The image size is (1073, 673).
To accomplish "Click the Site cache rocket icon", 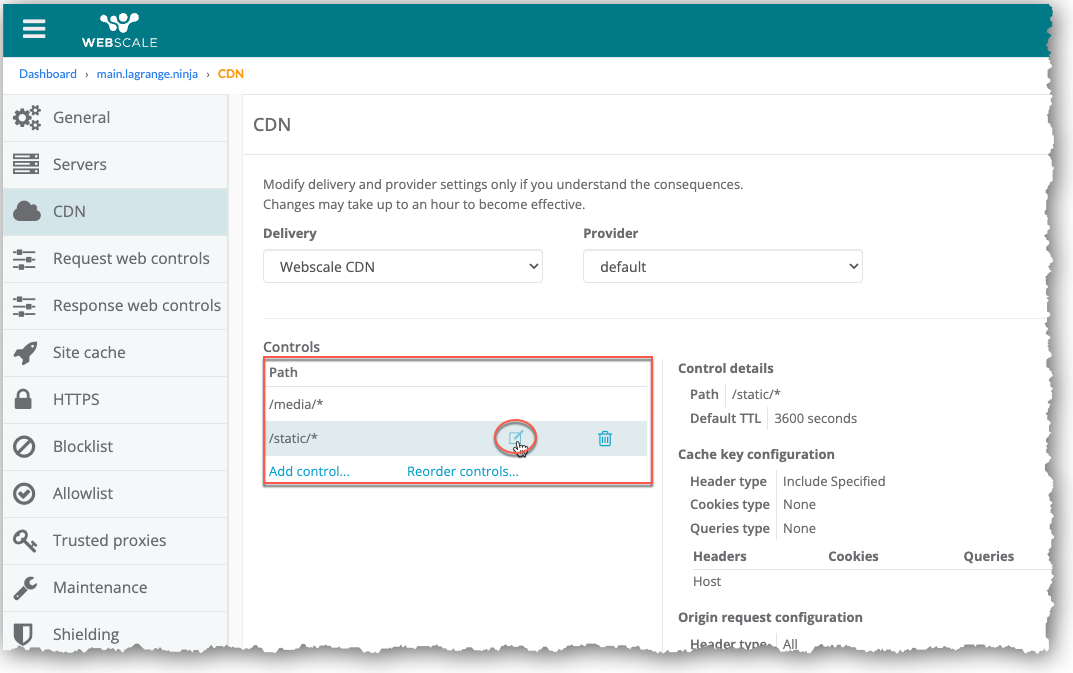I will pyautogui.click(x=26, y=352).
